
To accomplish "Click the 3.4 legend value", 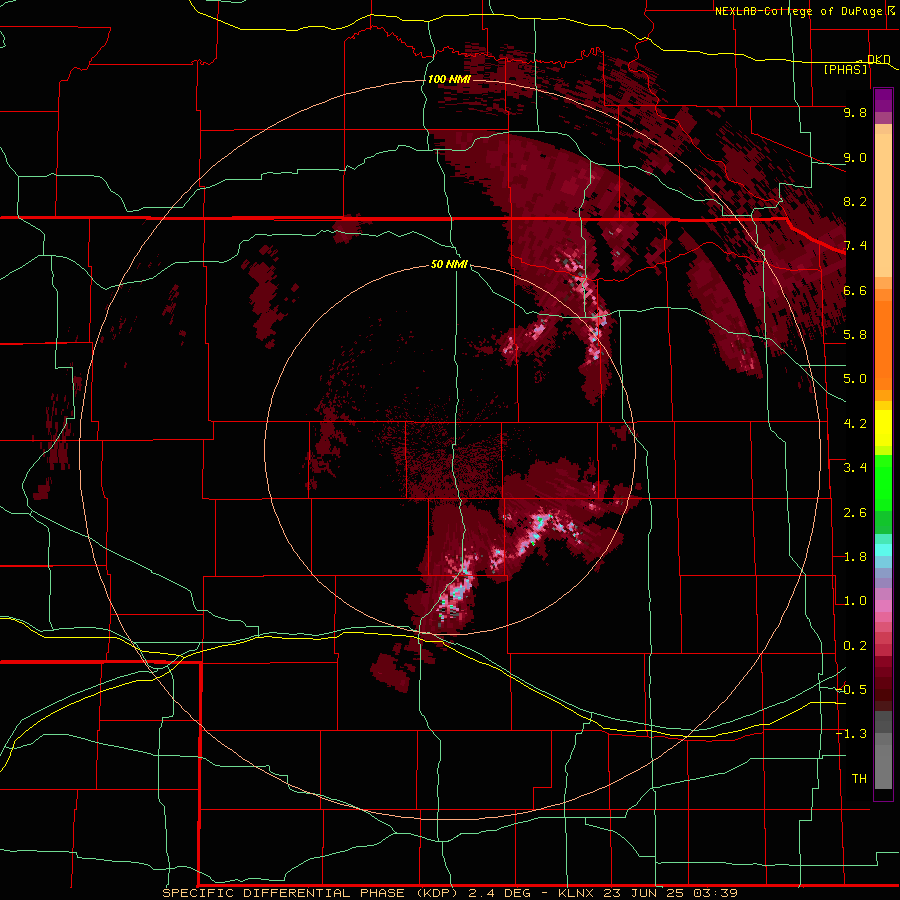I will [855, 468].
